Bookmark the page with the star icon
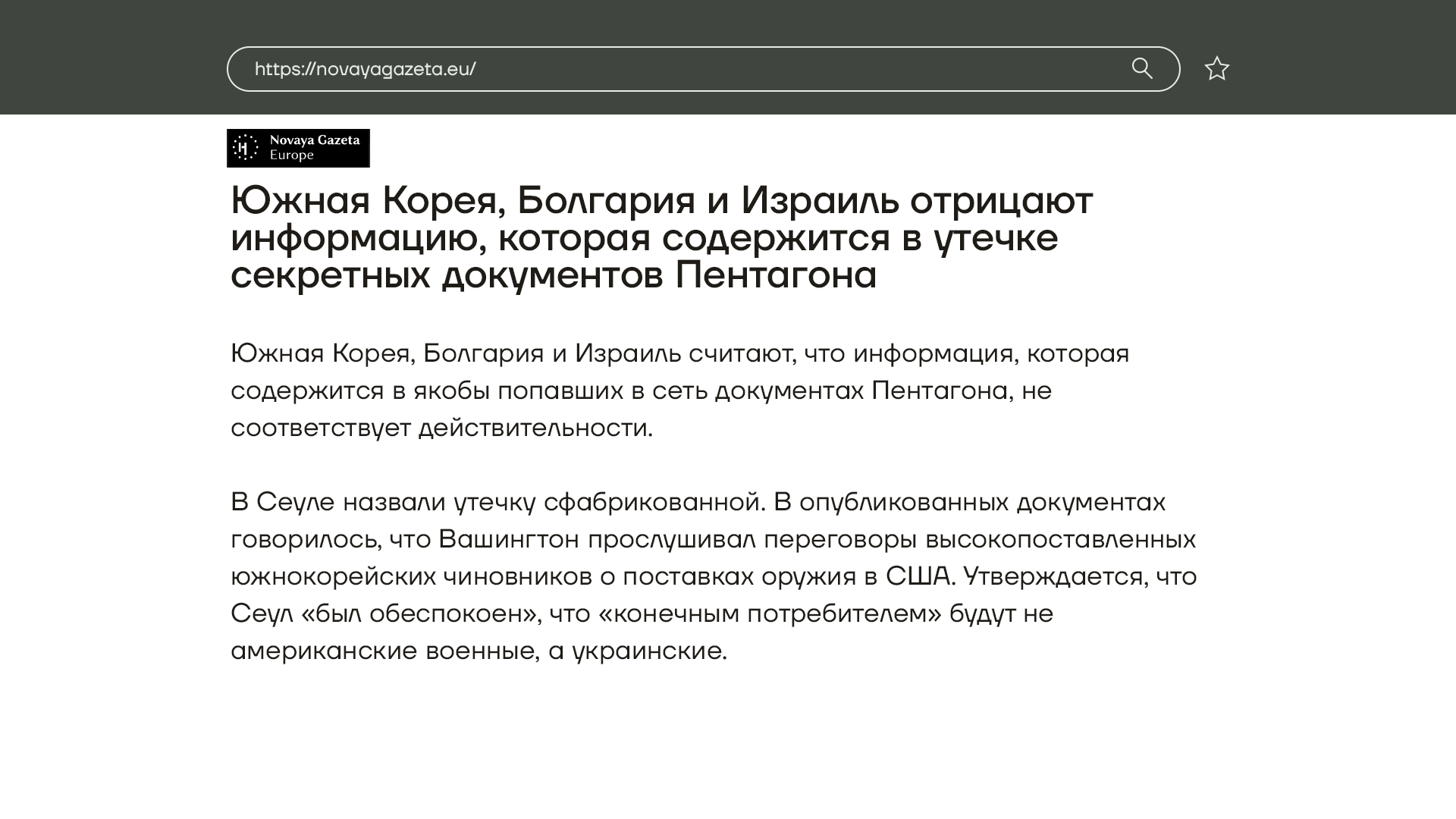This screenshot has width=1456, height=819. 1216,69
